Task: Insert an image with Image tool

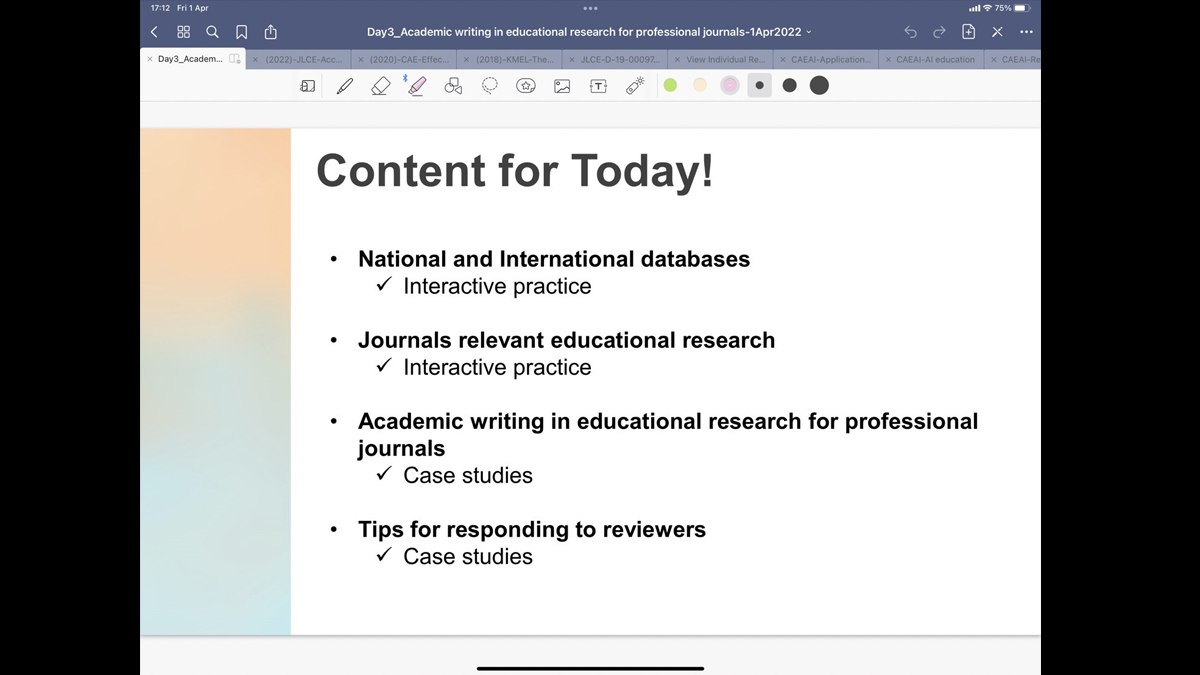Action: (562, 86)
